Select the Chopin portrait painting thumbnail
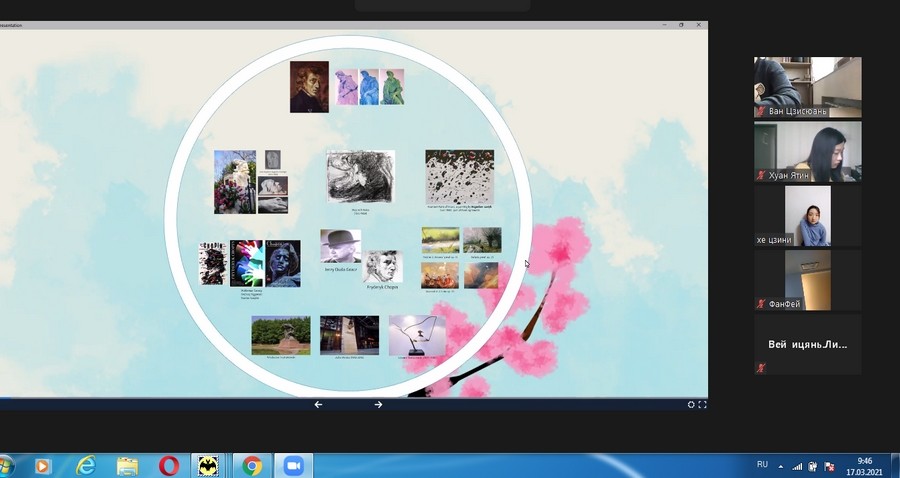The width and height of the screenshot is (900, 478). 309,86
